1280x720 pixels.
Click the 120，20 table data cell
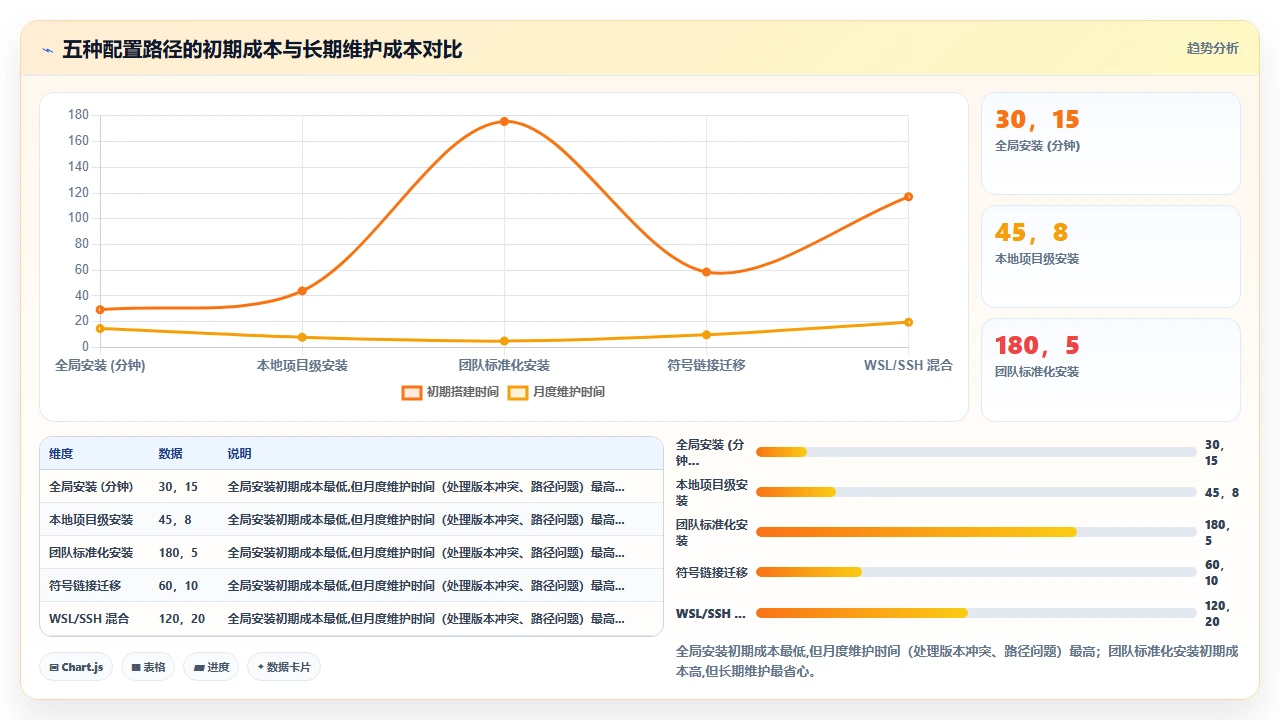(x=182, y=619)
